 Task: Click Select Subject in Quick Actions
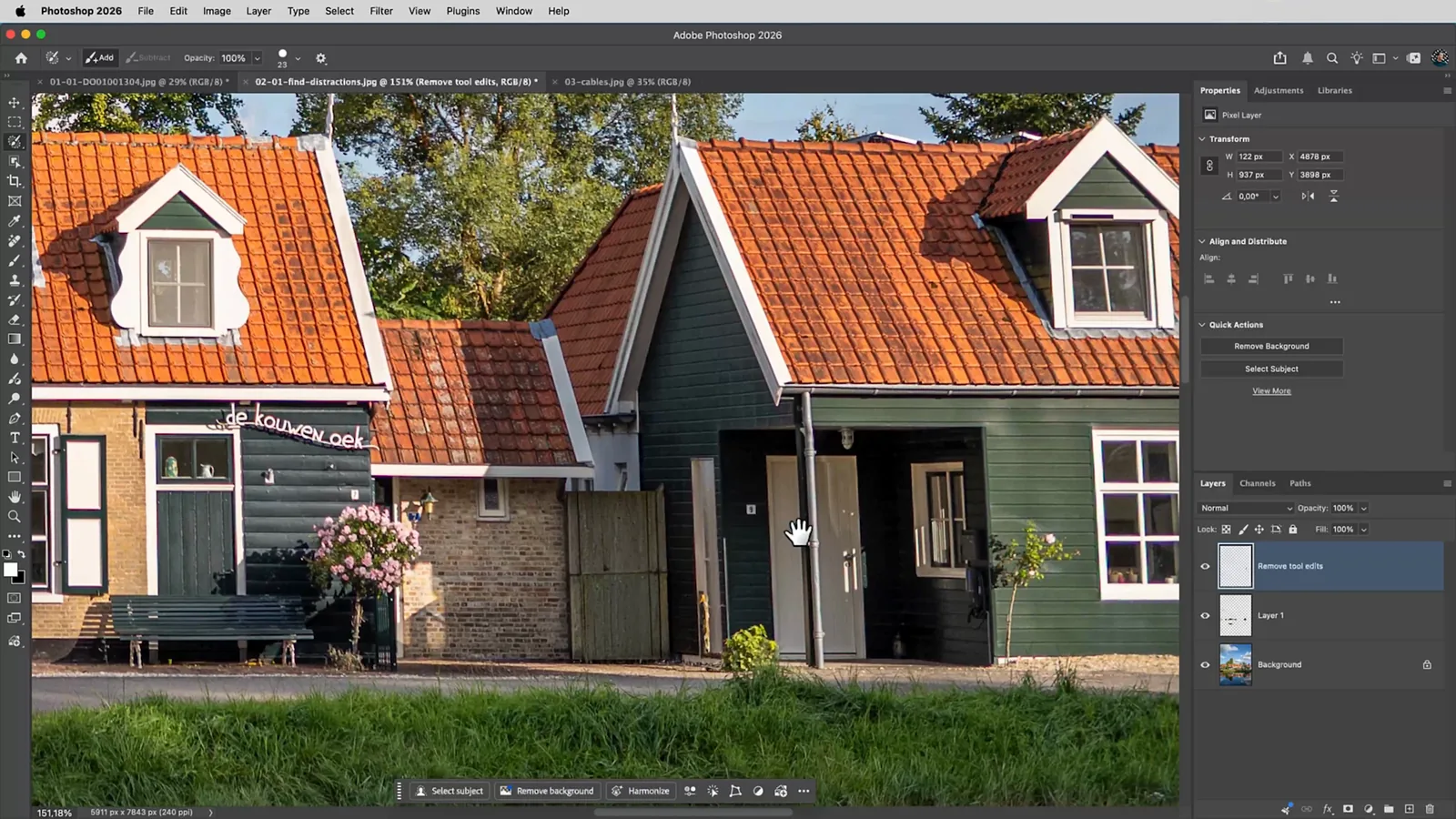pos(1271,369)
